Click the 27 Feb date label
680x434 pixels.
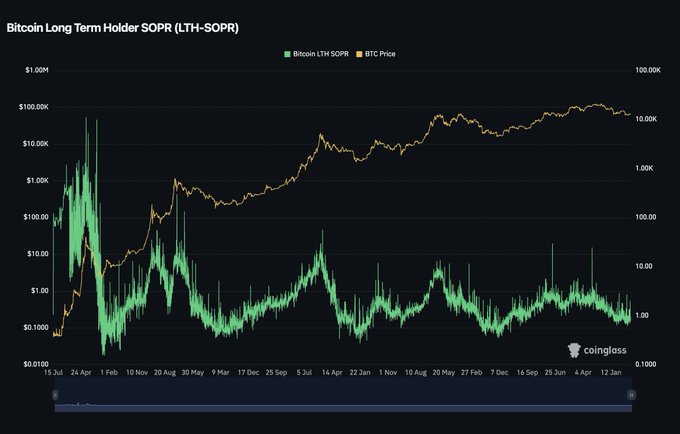tap(471, 372)
